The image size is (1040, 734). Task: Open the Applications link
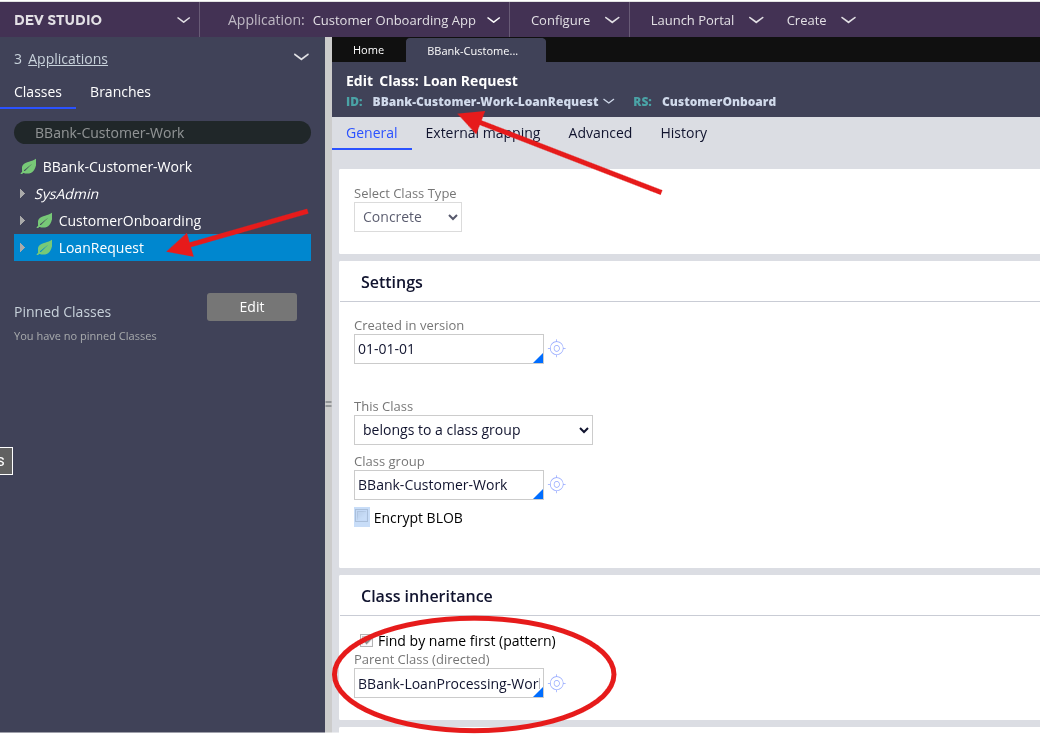[68, 59]
